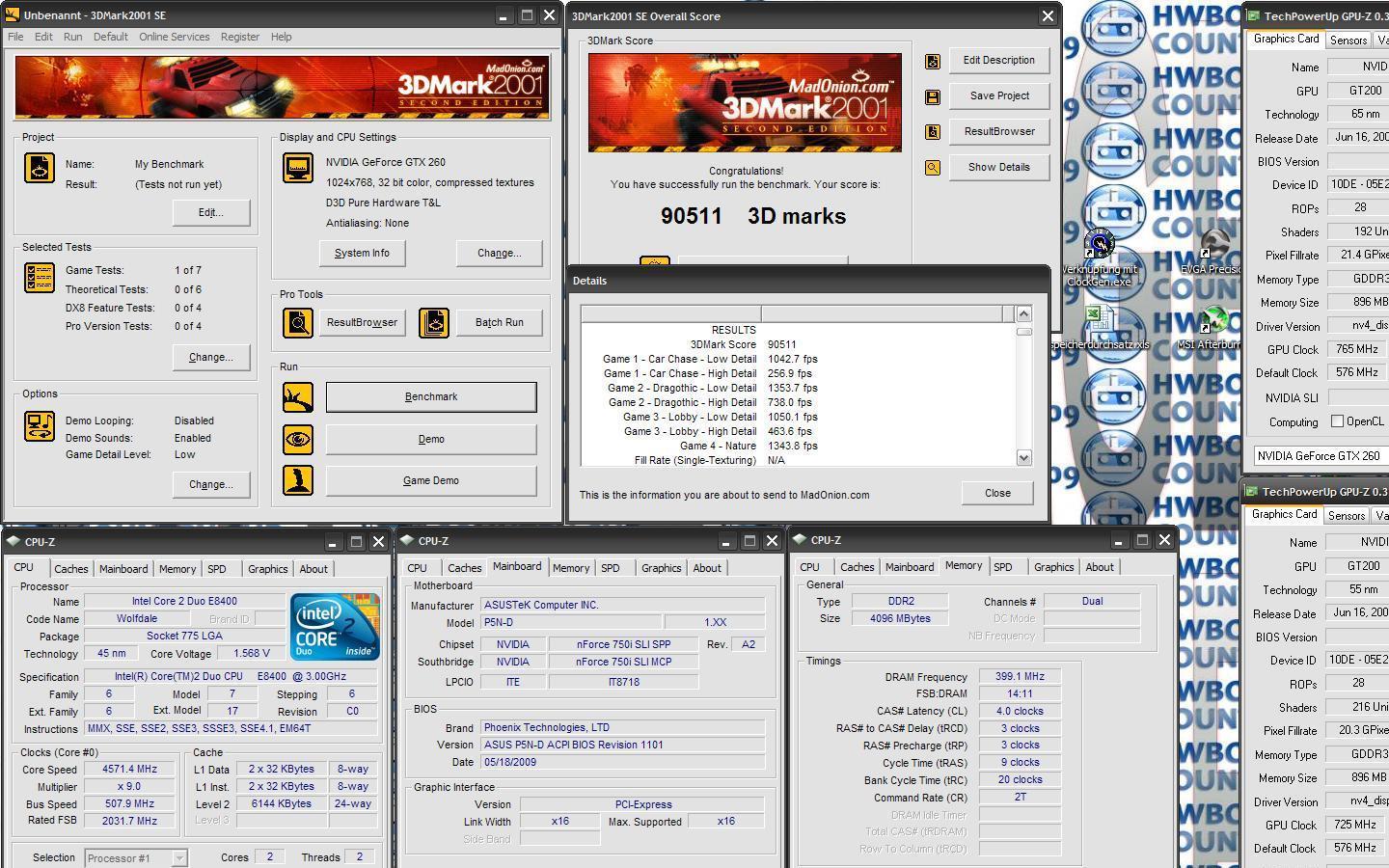Click the Details list scroll up arrow

point(1024,313)
